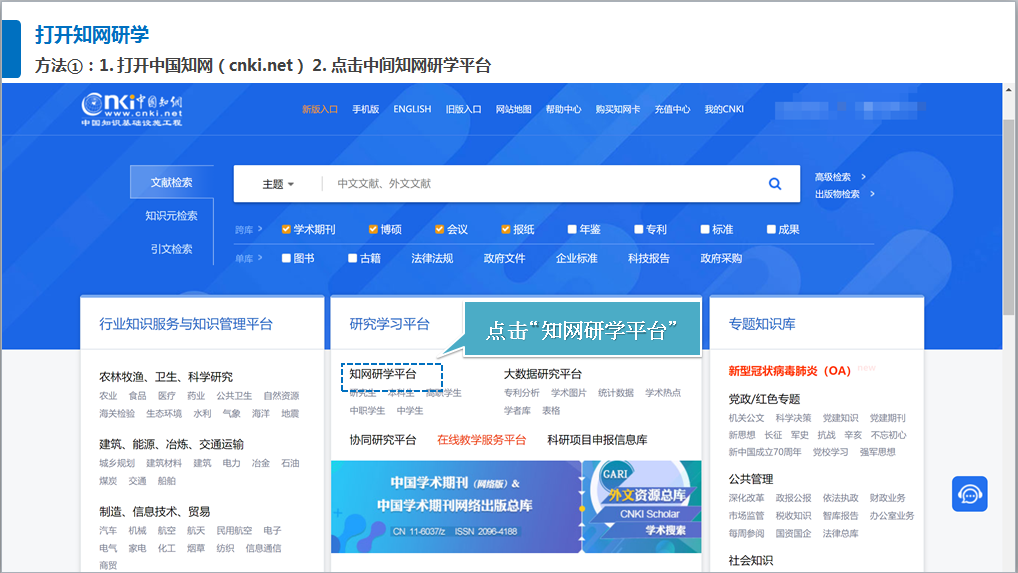This screenshot has width=1018, height=573.
Task: Expand the 跨库 arrow
Action: [x=260, y=229]
